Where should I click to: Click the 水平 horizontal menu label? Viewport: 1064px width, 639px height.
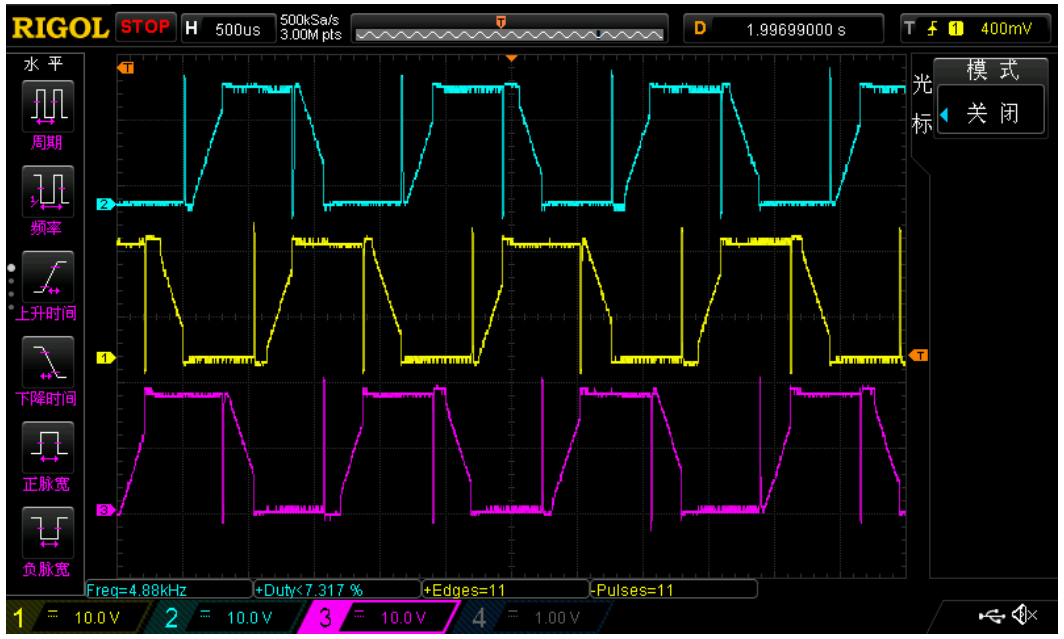45,65
